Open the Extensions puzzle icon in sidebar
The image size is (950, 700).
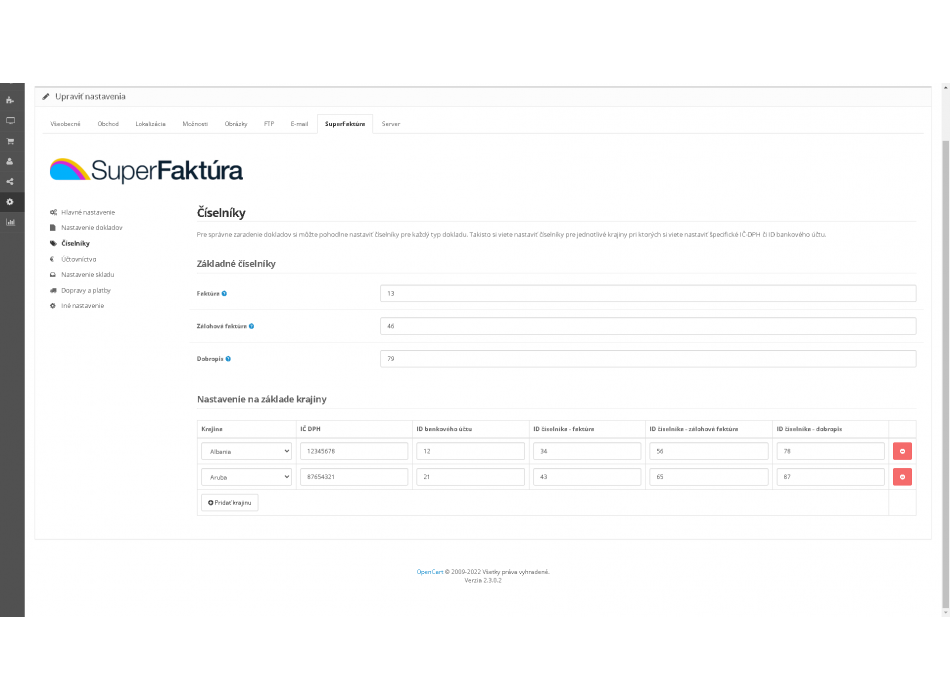pos(10,100)
